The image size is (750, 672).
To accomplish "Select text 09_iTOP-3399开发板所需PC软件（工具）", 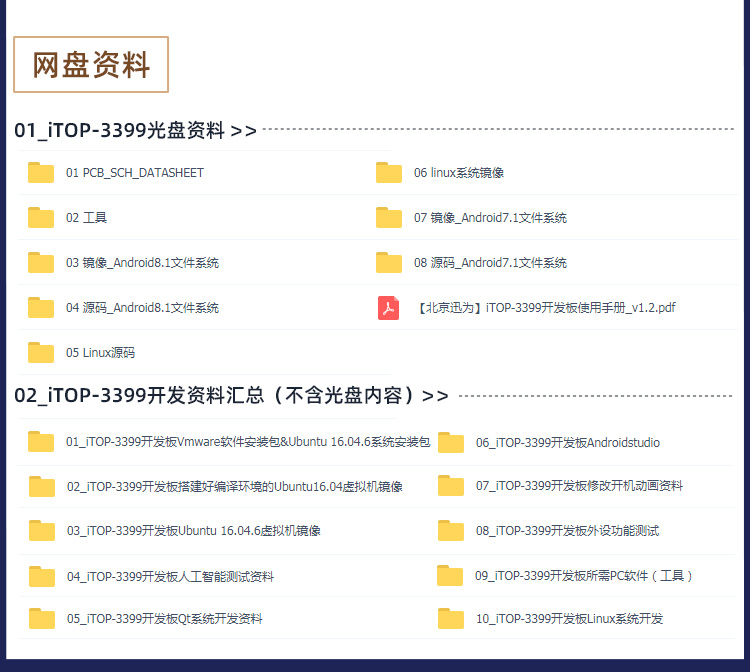I will (x=584, y=575).
